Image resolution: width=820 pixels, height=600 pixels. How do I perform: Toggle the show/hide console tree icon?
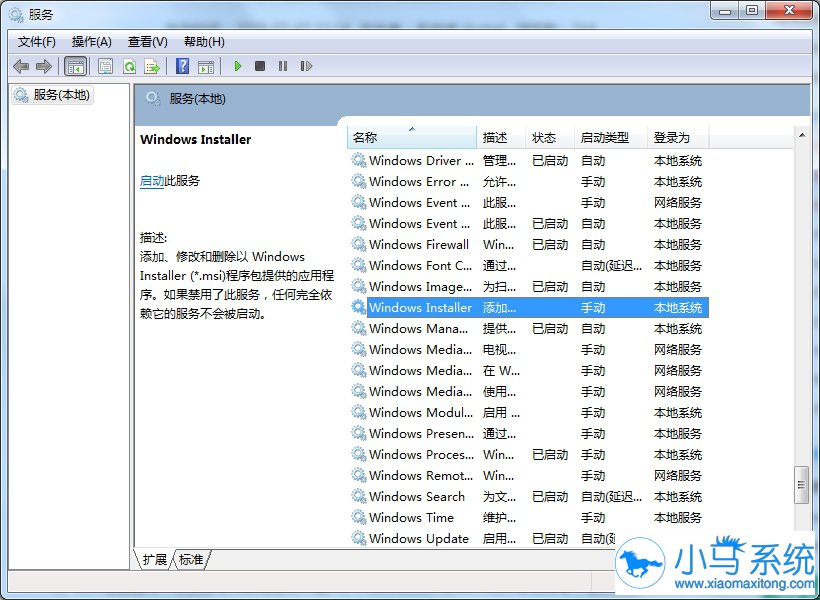click(75, 66)
